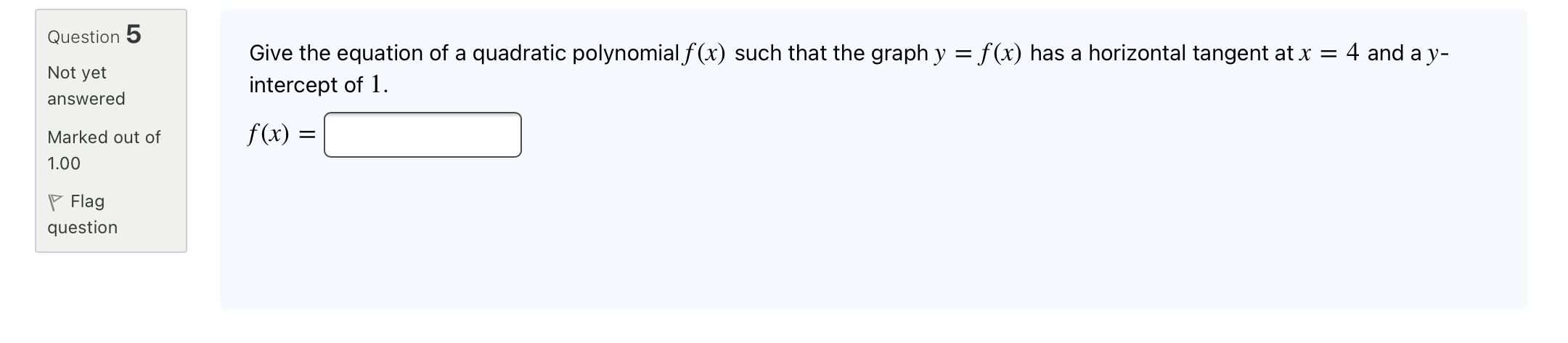Image resolution: width=1568 pixels, height=343 pixels.
Task: Click the large number 5 in heading
Action: pyautogui.click(x=134, y=34)
